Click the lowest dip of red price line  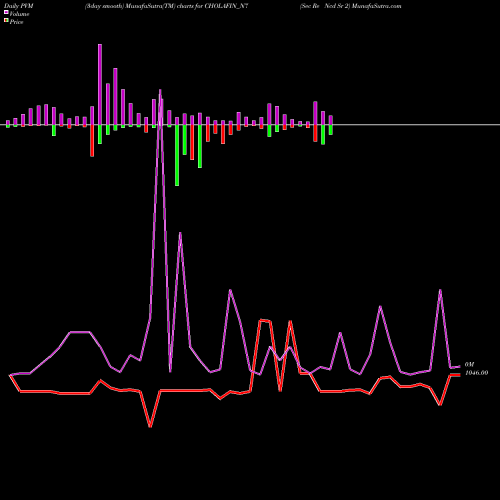pyautogui.click(x=150, y=426)
